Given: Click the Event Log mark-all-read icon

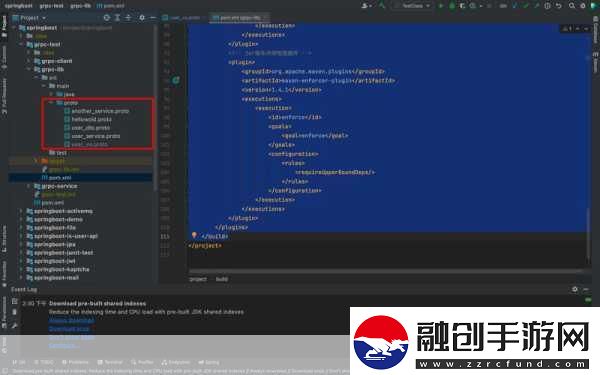Looking at the screenshot, I should (x=15, y=301).
